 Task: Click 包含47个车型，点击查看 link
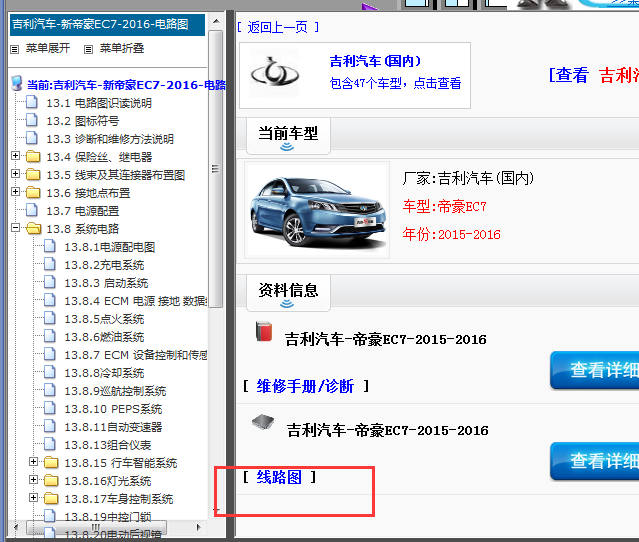pyautogui.click(x=395, y=83)
